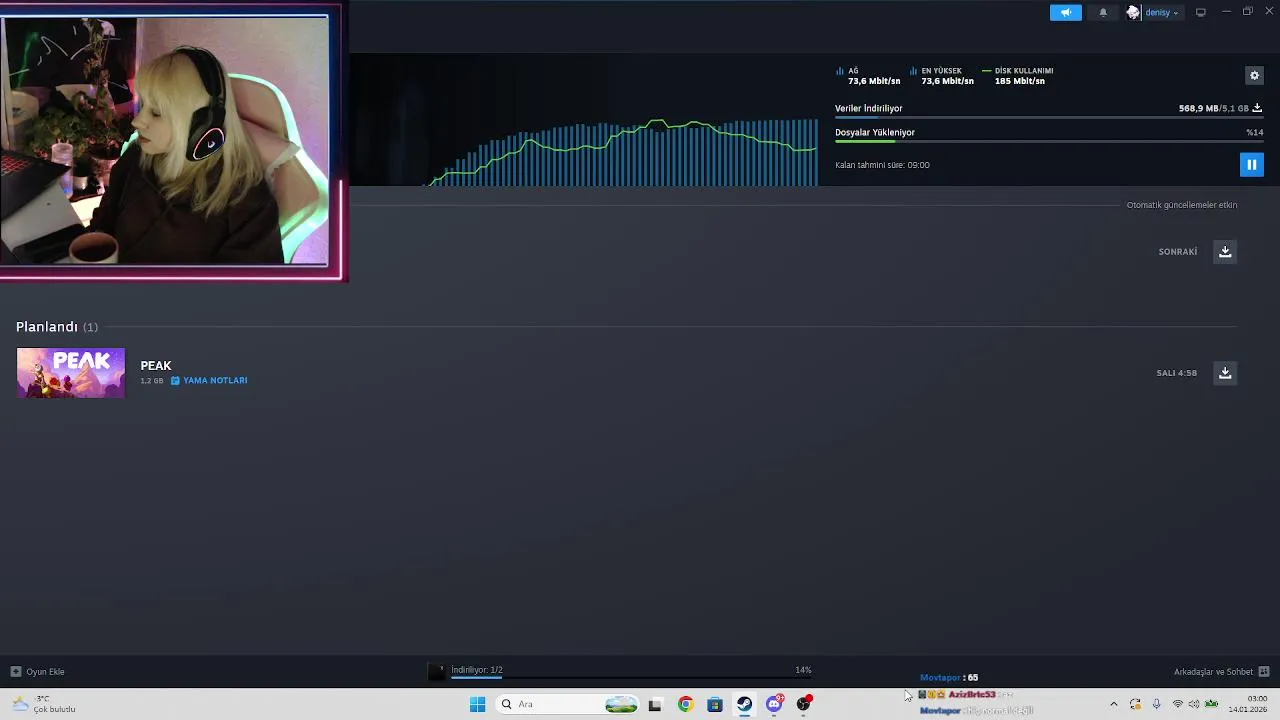Open the volume speaker tray icon
This screenshot has height=720, width=1280.
1194,704
